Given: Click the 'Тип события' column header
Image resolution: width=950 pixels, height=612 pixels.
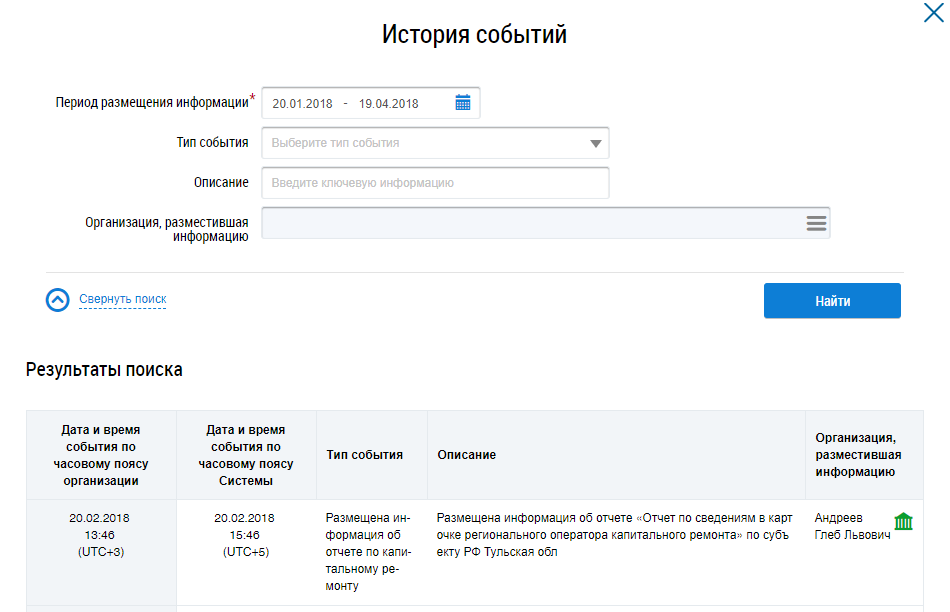Looking at the screenshot, I should click(x=365, y=455).
